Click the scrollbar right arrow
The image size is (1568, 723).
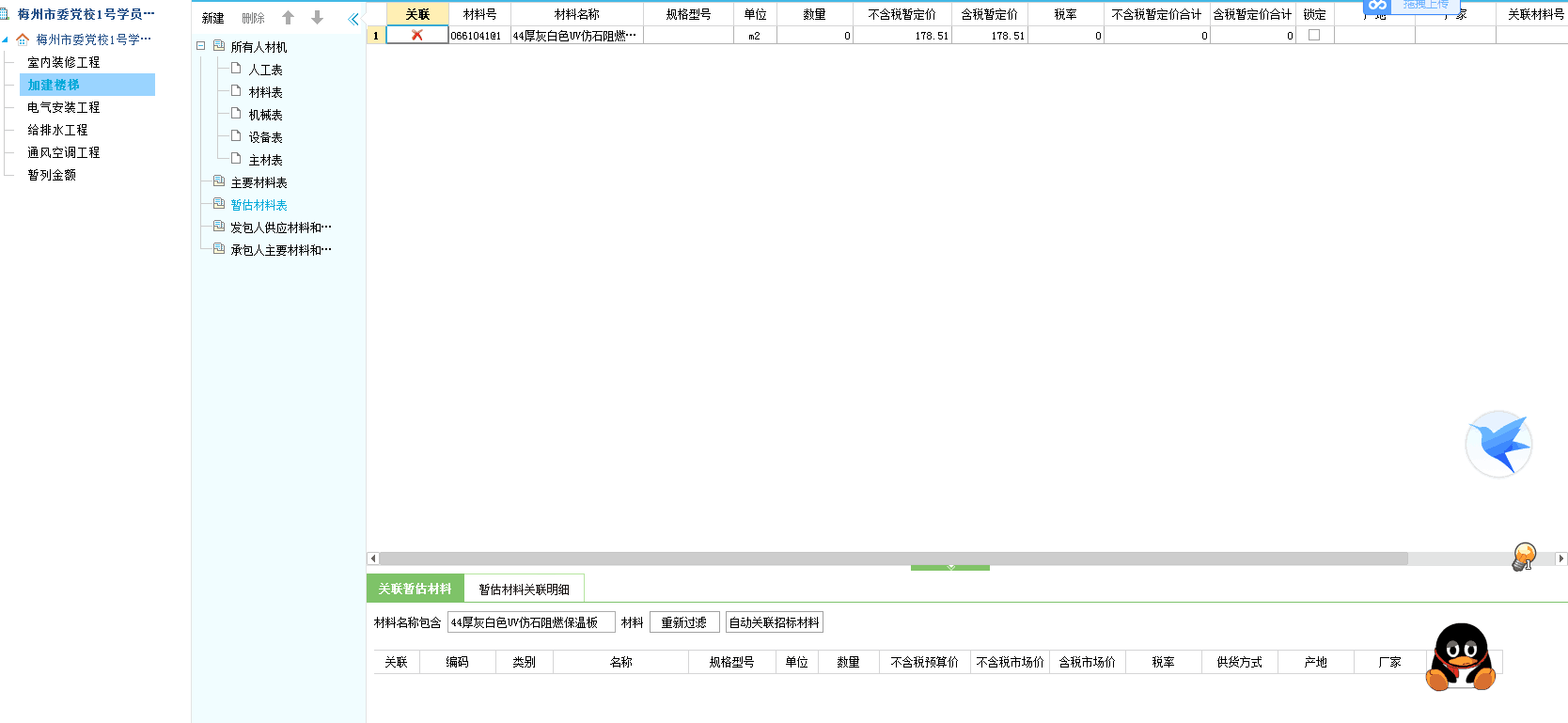click(x=1561, y=558)
